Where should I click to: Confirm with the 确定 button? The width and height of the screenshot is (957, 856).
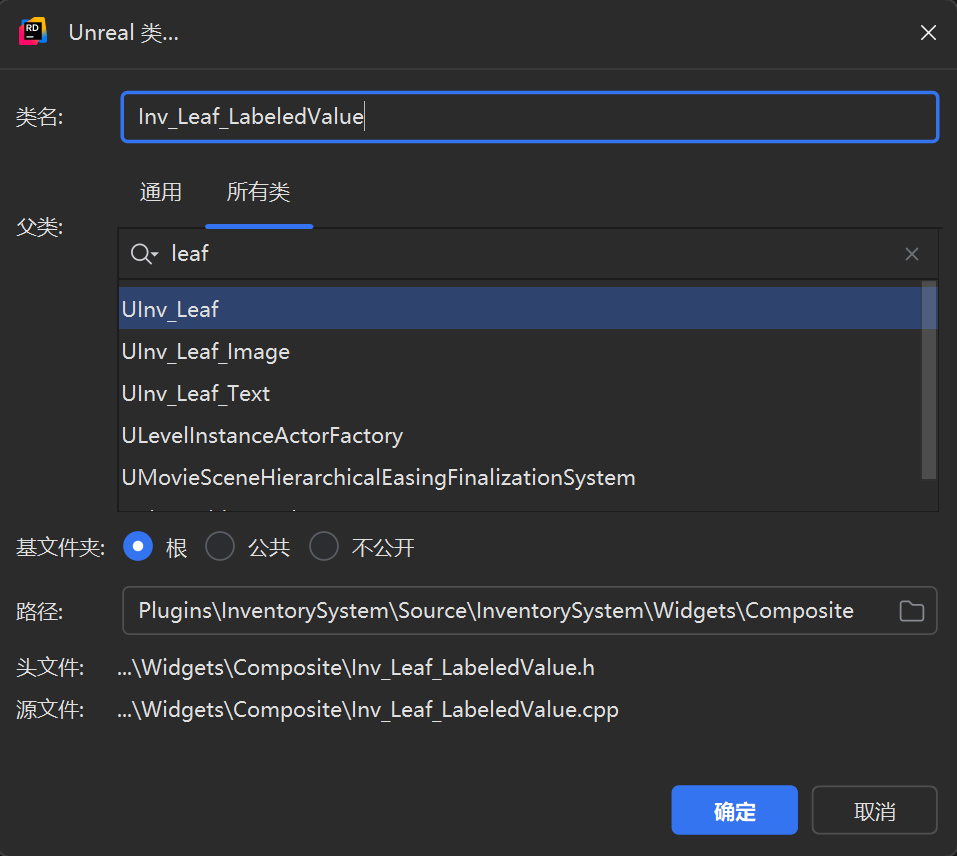(734, 810)
